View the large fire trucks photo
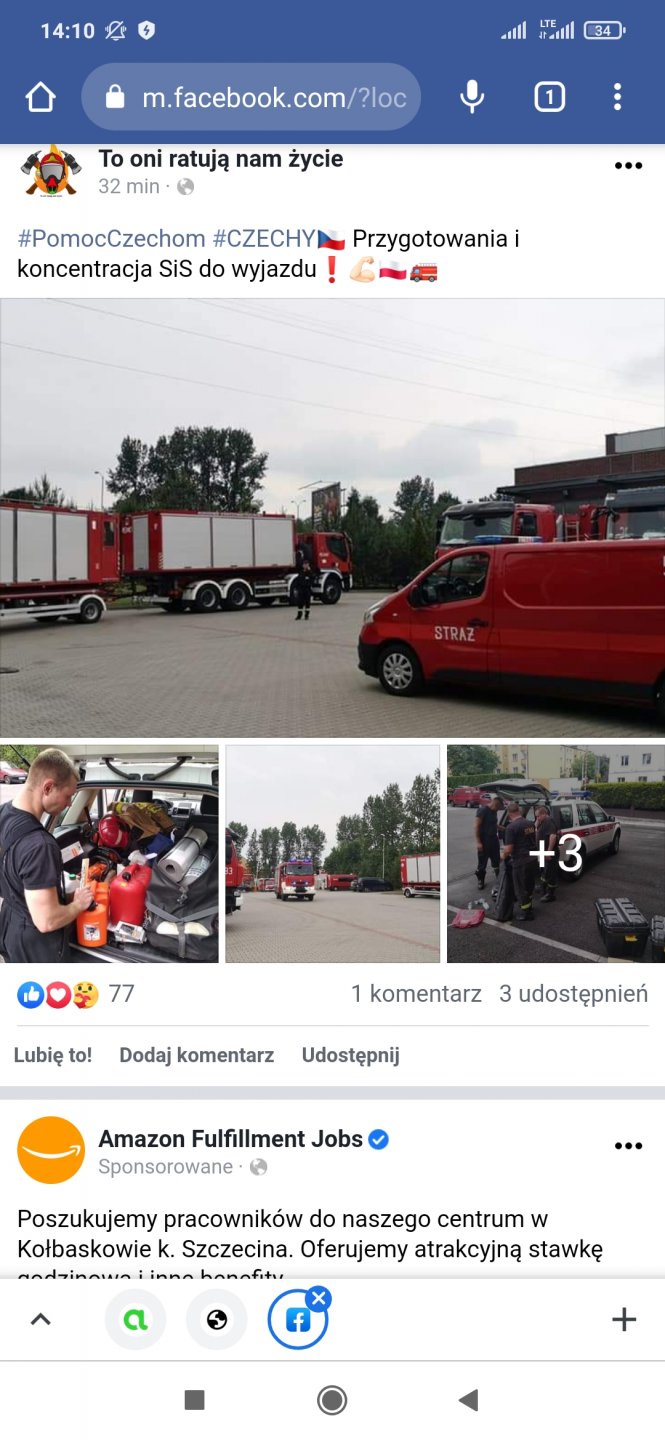Screen dimensions: 665x1440 [332, 518]
